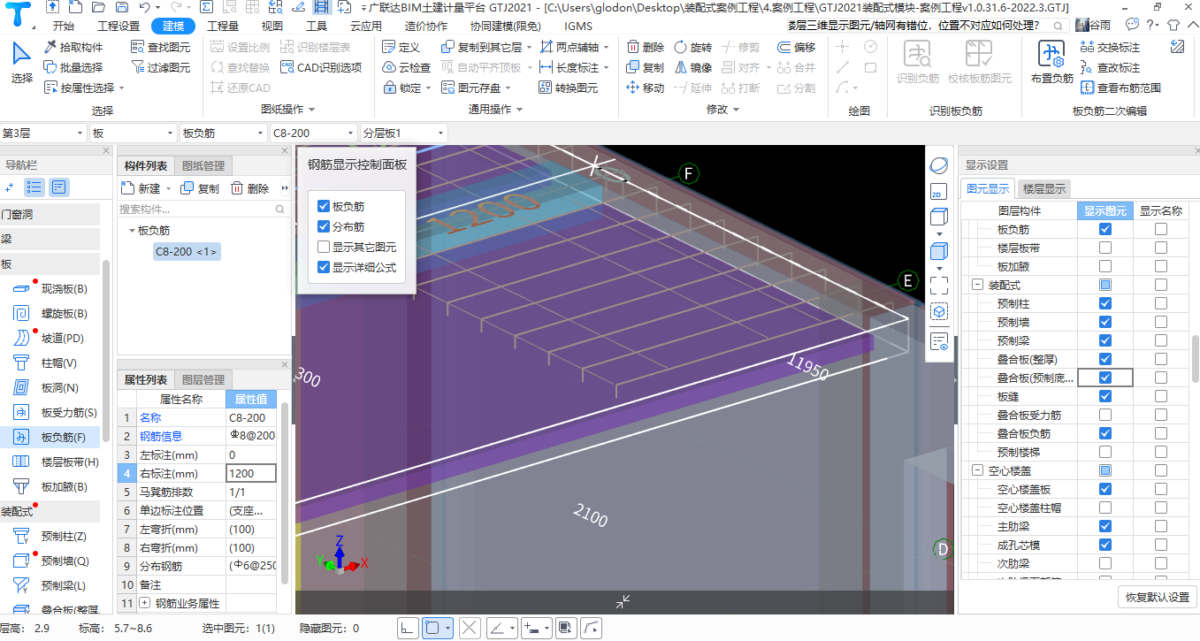Toggle 显示详细公式 checkbox
1200x641 pixels.
coord(323,267)
